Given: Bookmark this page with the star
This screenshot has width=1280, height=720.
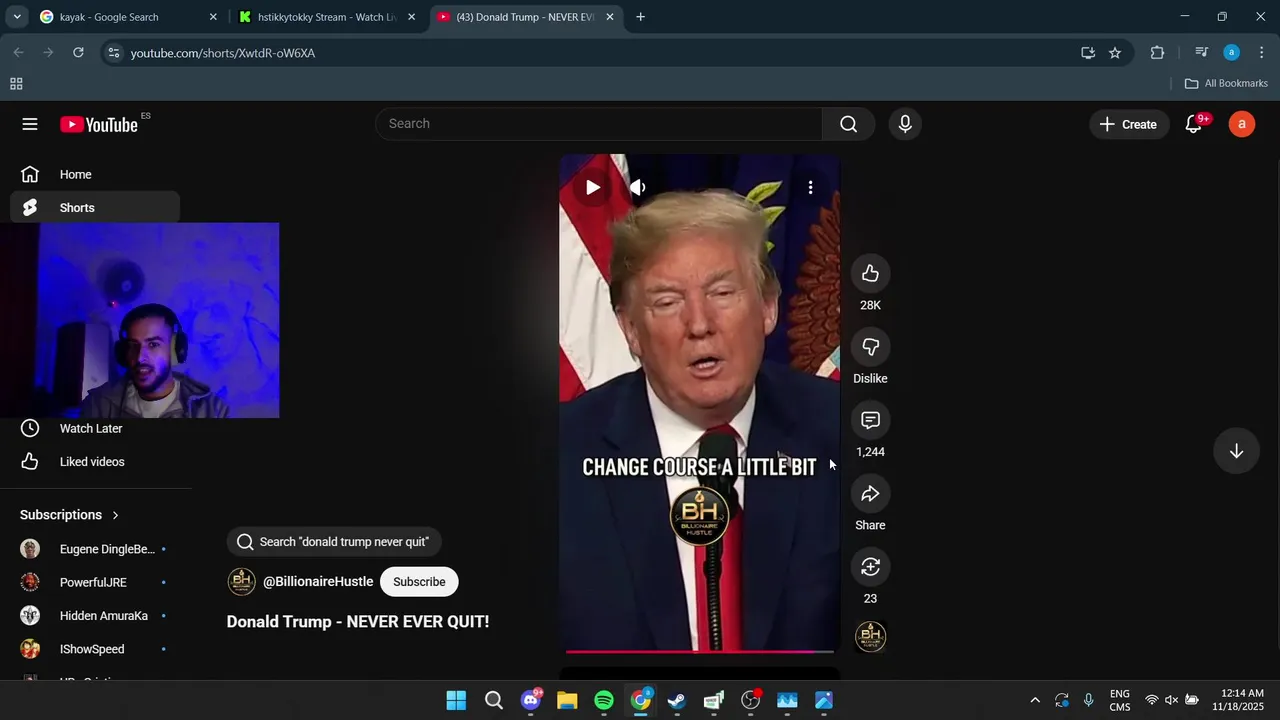Looking at the screenshot, I should tap(1115, 53).
